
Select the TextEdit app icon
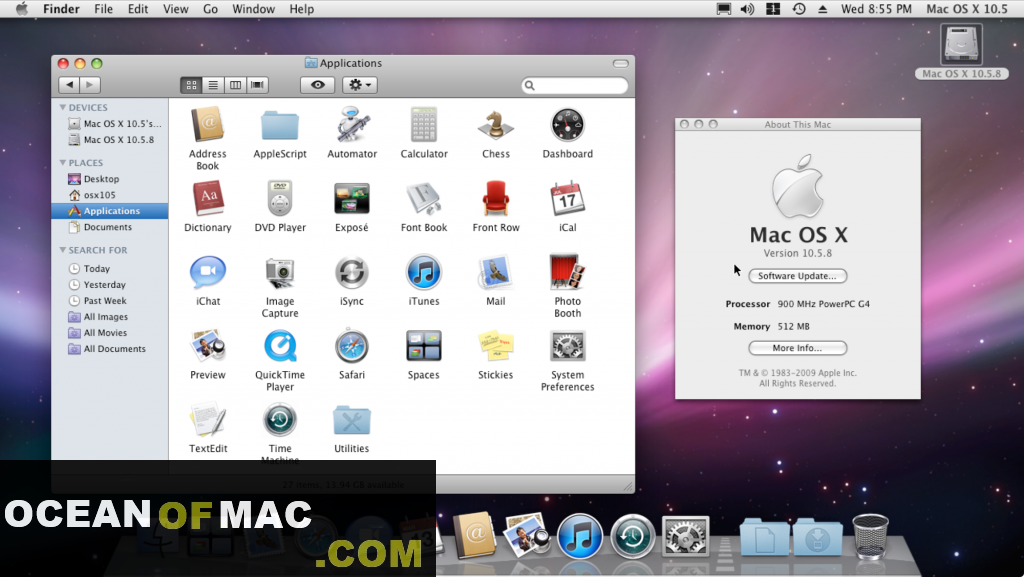coord(208,420)
